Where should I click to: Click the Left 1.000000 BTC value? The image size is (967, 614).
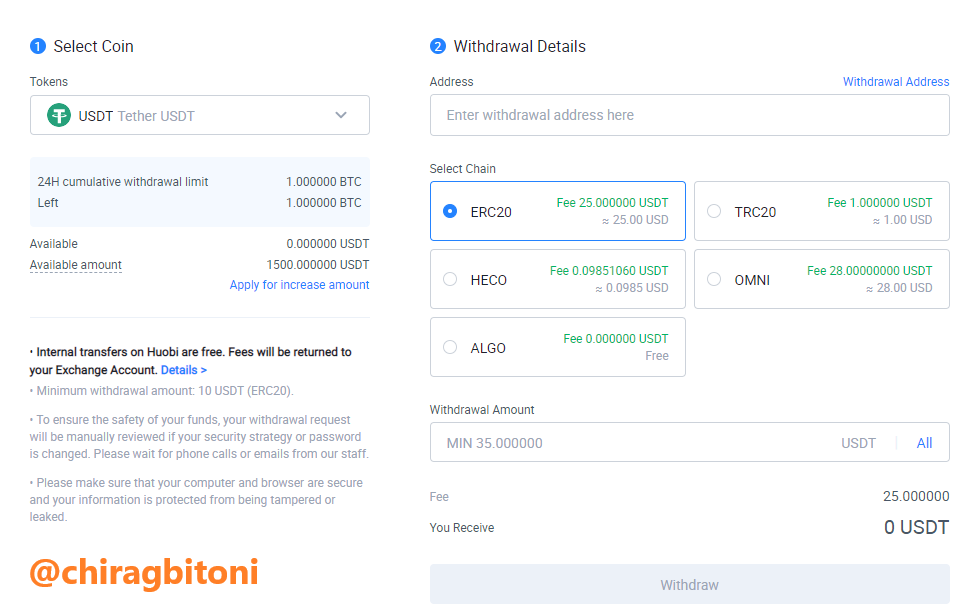(324, 203)
